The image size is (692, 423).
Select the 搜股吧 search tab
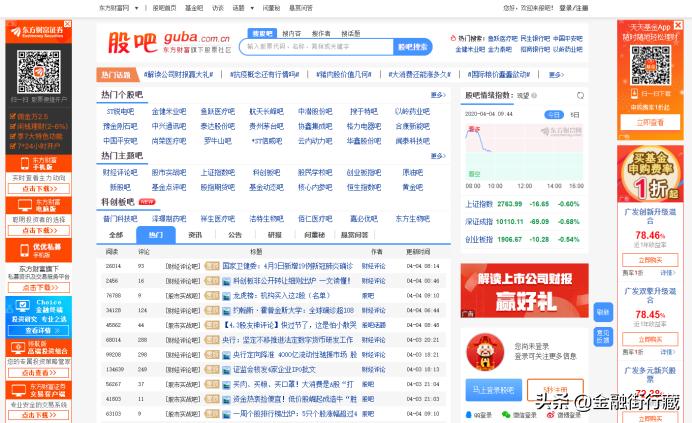coord(262,33)
